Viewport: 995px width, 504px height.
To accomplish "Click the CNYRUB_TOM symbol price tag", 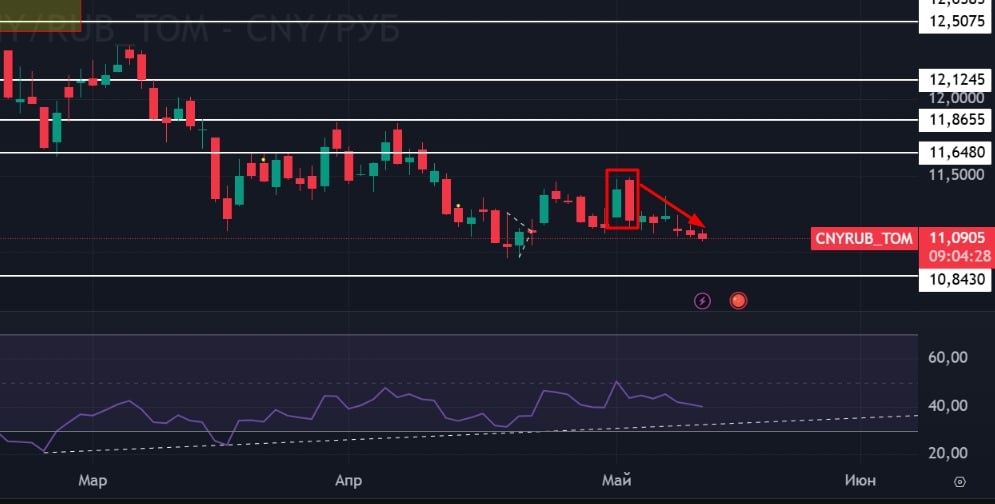I will [864, 239].
